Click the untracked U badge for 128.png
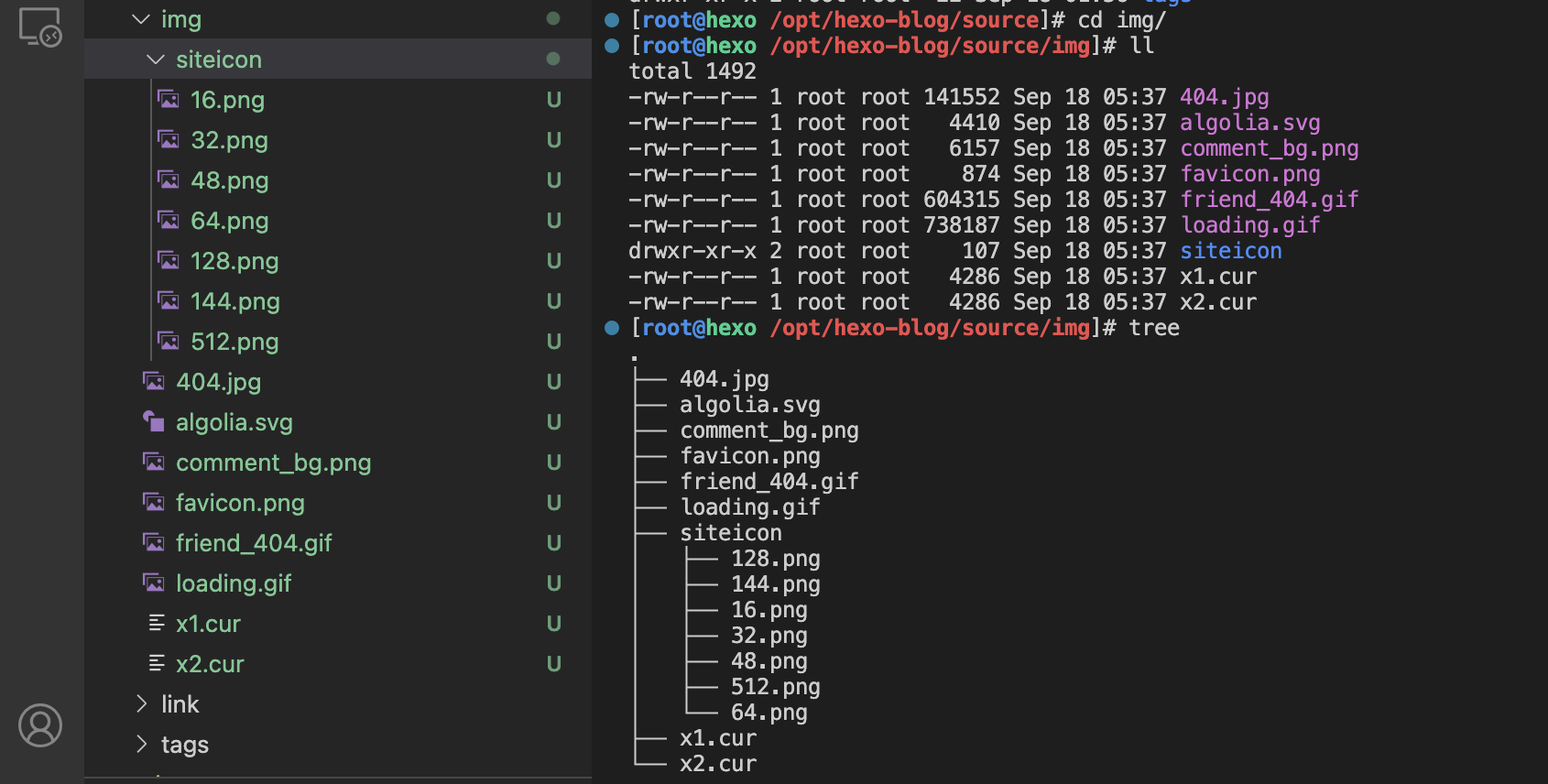The image size is (1548, 784). [x=553, y=261]
